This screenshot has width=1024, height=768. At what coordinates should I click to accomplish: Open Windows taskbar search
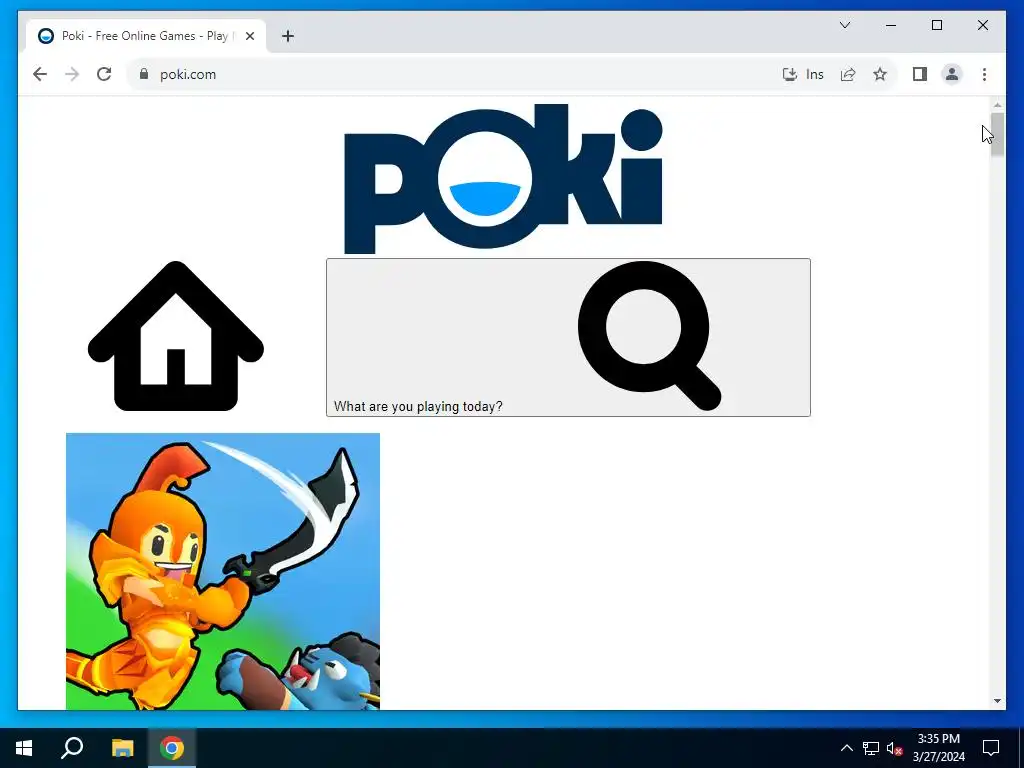click(72, 748)
